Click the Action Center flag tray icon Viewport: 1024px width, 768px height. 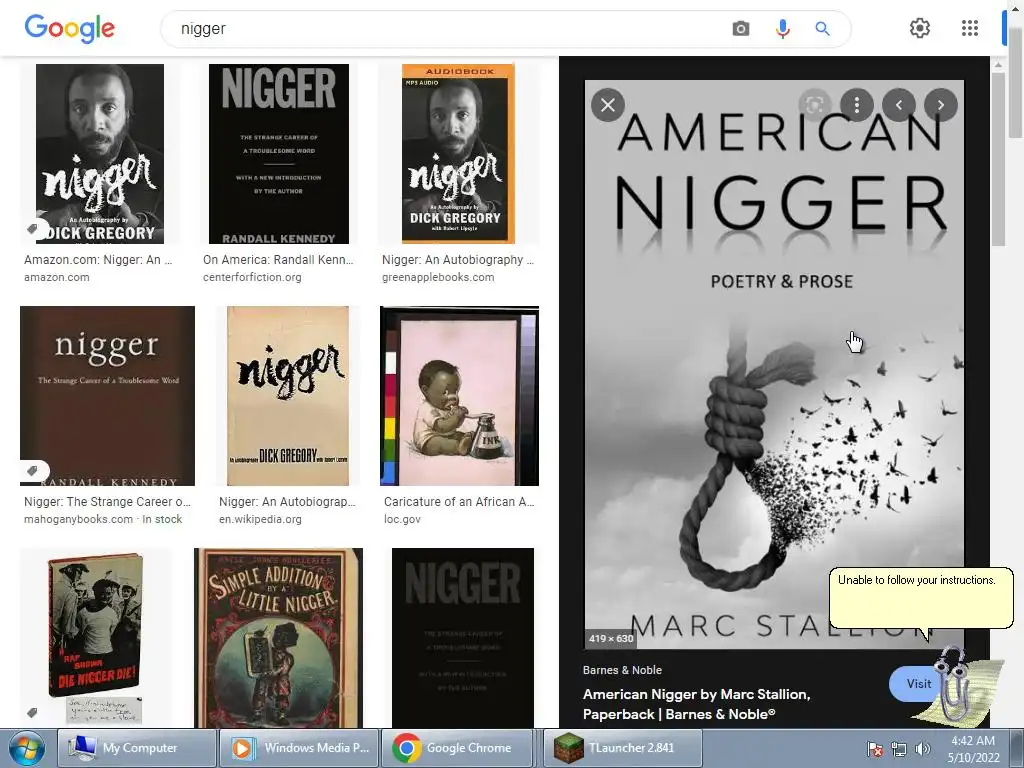[x=875, y=749]
